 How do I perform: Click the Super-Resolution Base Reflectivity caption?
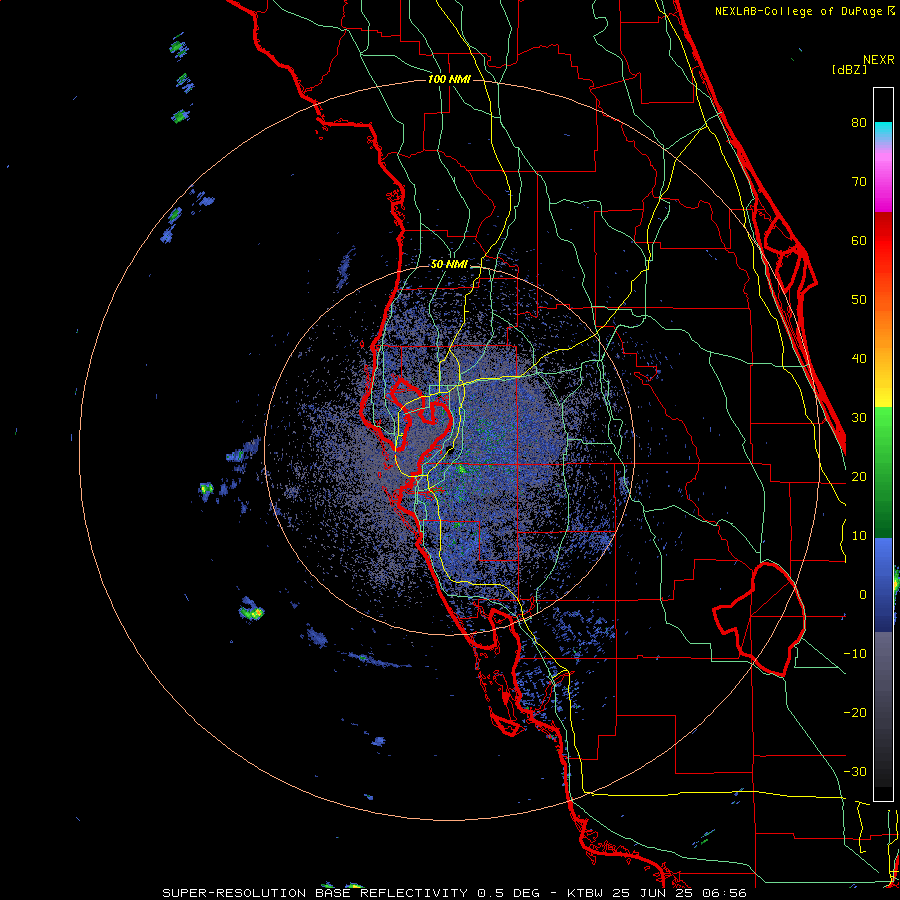pyautogui.click(x=455, y=893)
